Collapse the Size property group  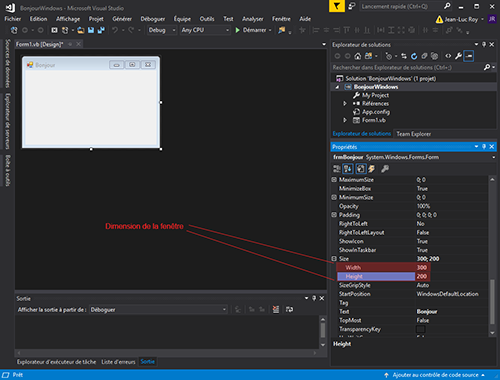pyautogui.click(x=334, y=259)
